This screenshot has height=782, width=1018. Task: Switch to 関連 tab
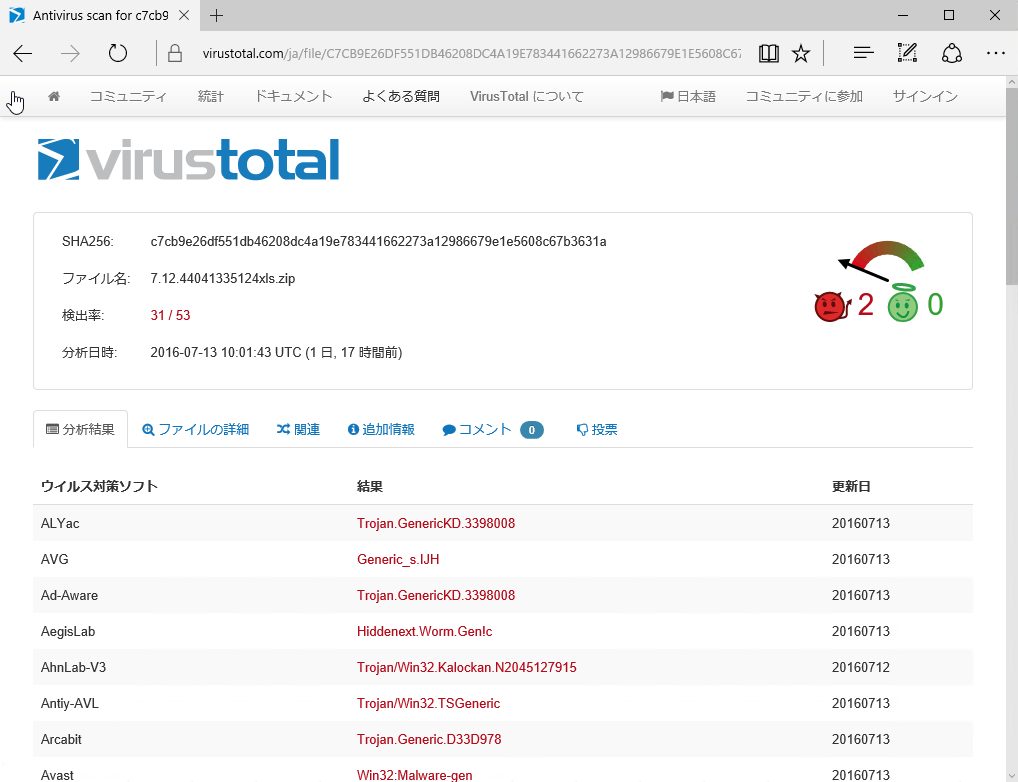[x=299, y=429]
